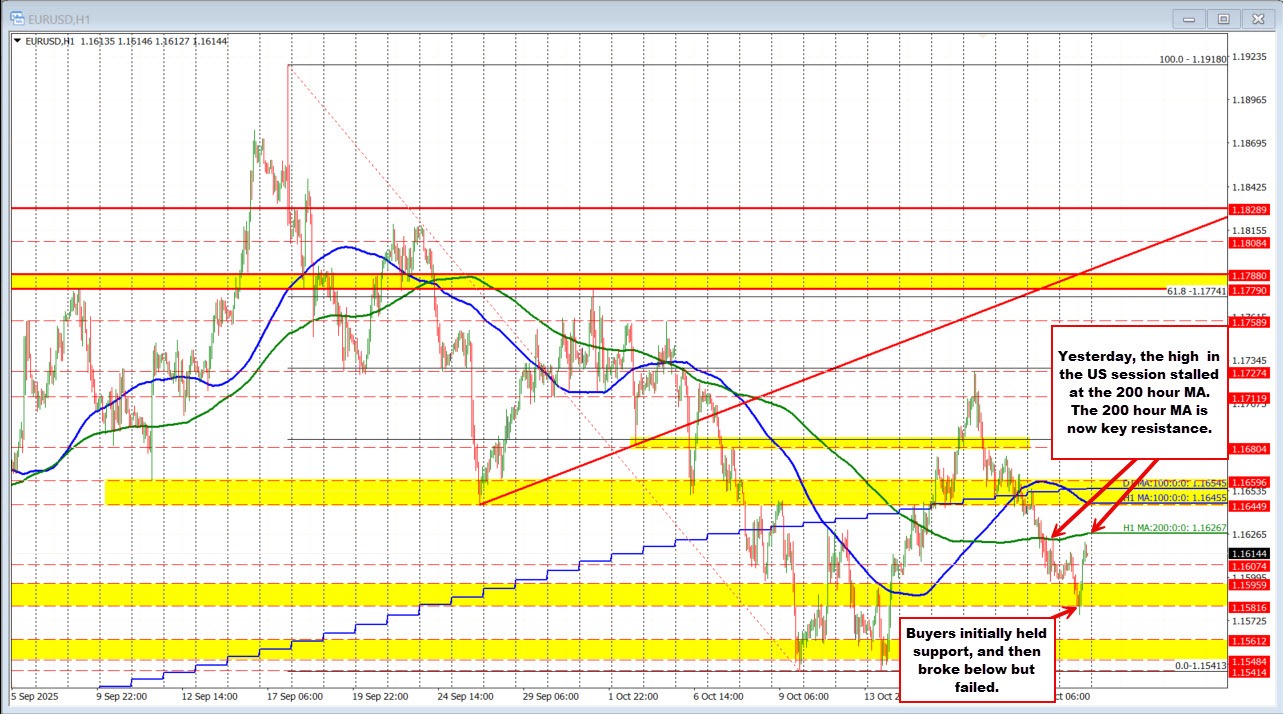The width and height of the screenshot is (1283, 714).
Task: Click the 24 Sep 14:00 date axis label
Action: [469, 695]
